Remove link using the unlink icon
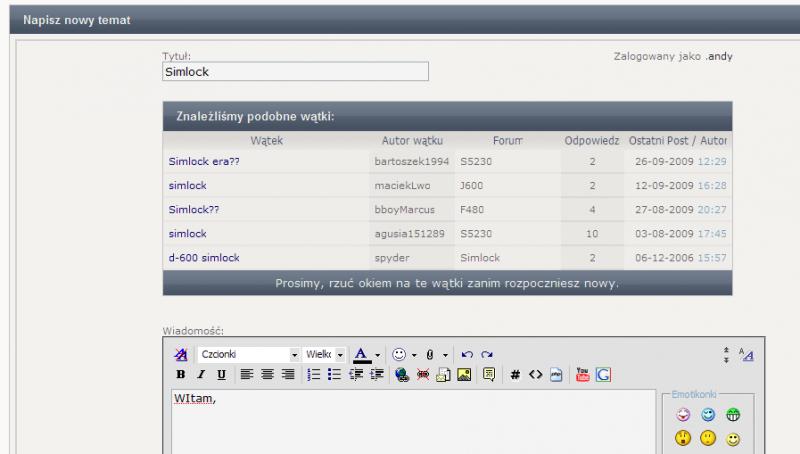The image size is (800, 454). click(422, 374)
